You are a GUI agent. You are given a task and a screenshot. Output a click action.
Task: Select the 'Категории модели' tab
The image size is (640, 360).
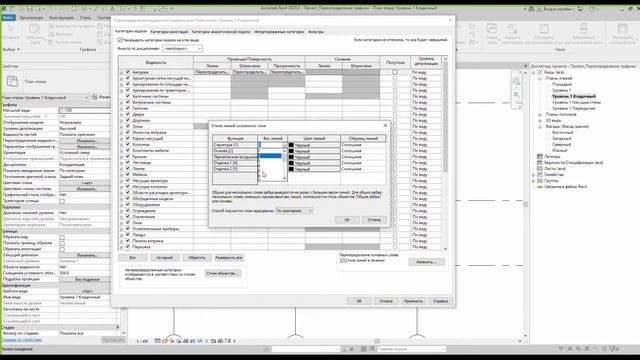[x=131, y=31]
